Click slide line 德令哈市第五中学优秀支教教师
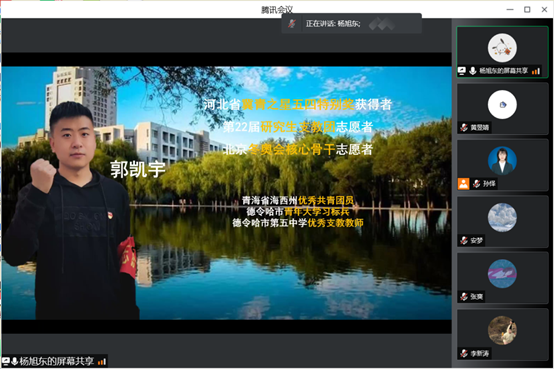Image resolution: width=554 pixels, height=369 pixels. pyautogui.click(x=298, y=223)
